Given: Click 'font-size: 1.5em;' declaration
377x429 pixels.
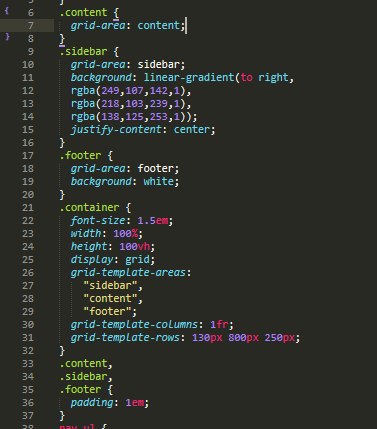Looking at the screenshot, I should pyautogui.click(x=122, y=221).
